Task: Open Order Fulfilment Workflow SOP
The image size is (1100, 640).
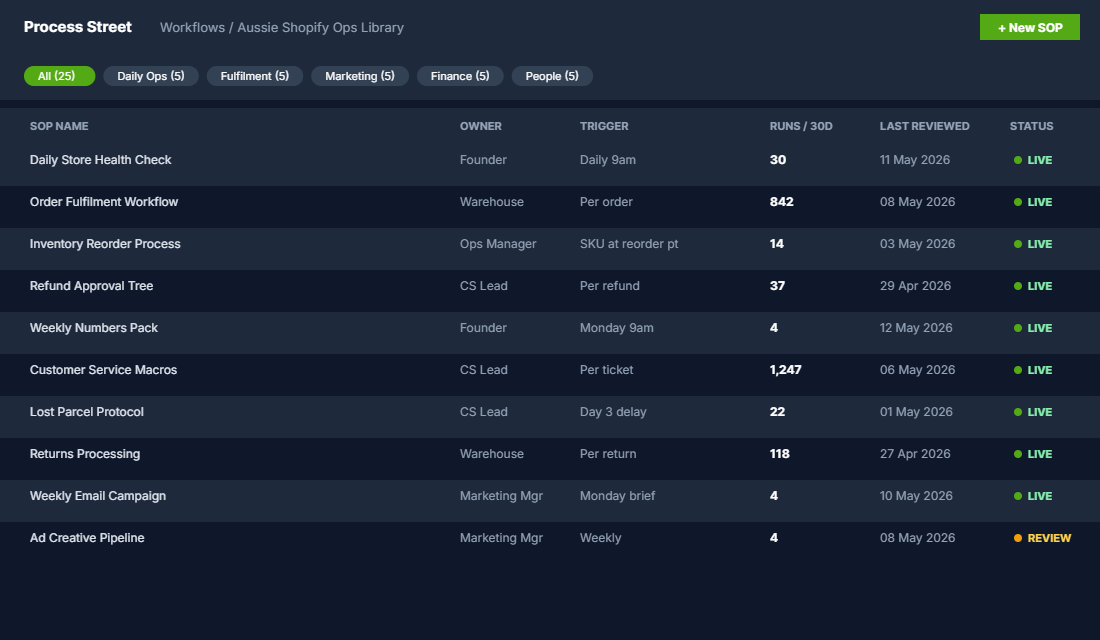Action: coord(104,202)
